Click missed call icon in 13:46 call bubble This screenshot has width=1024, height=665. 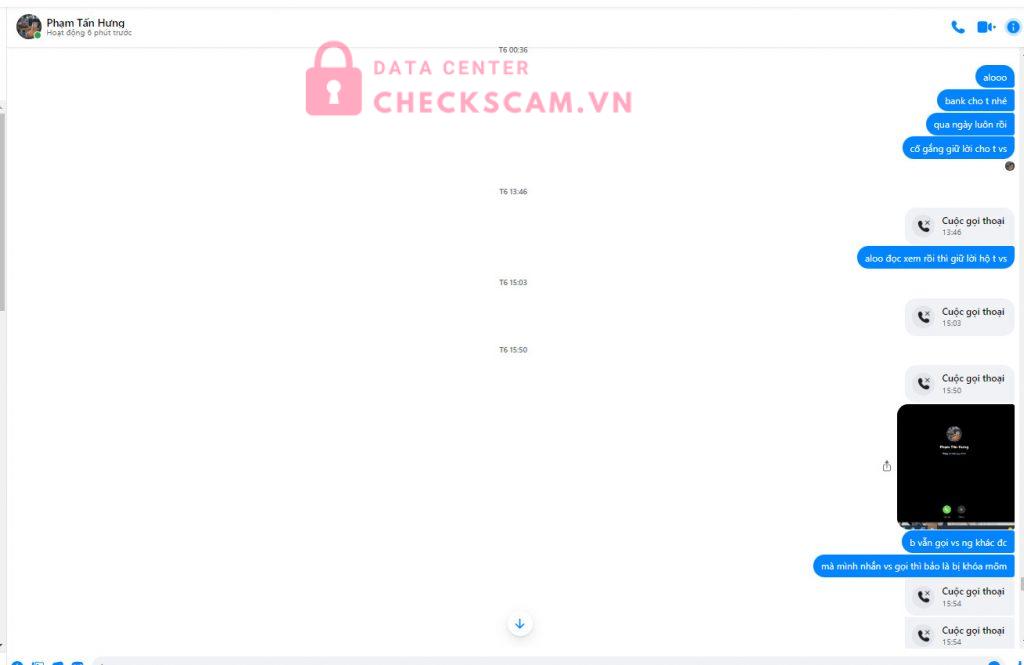tap(923, 226)
